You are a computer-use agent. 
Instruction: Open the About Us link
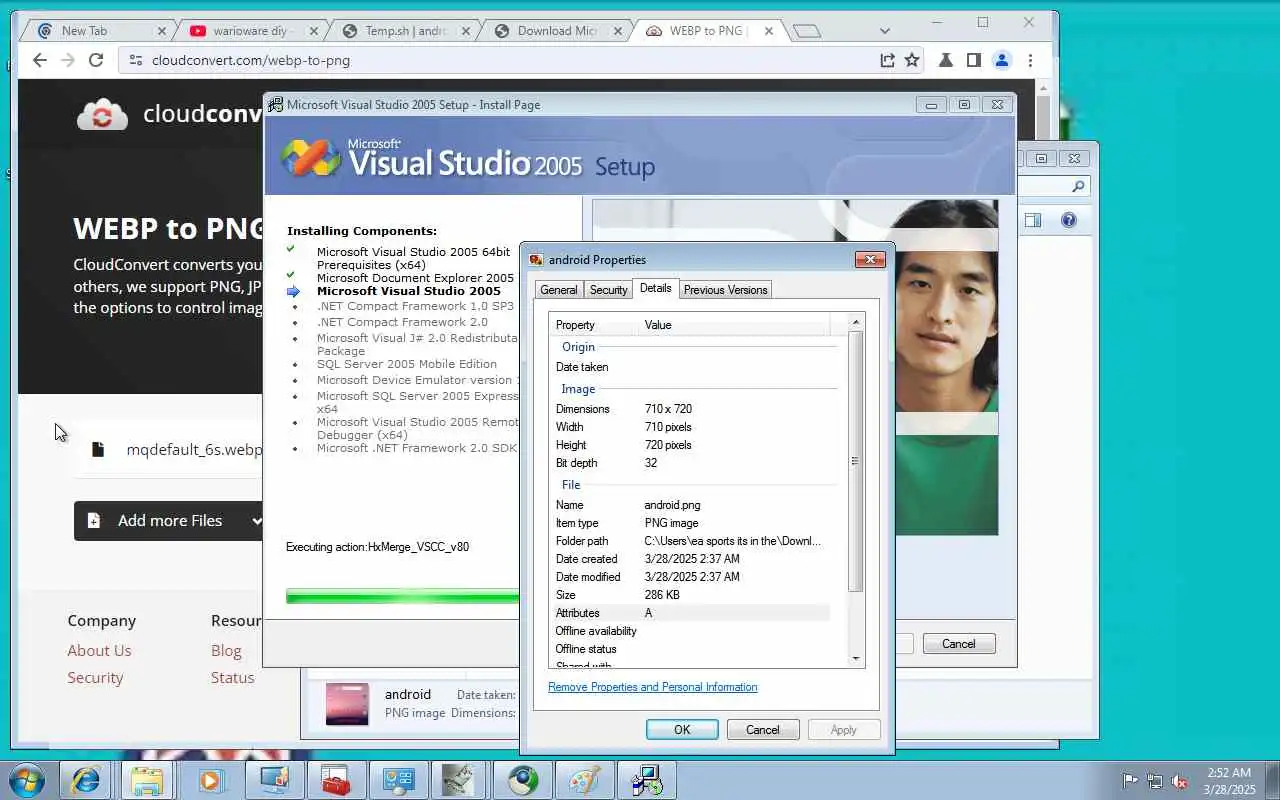pyautogui.click(x=99, y=650)
